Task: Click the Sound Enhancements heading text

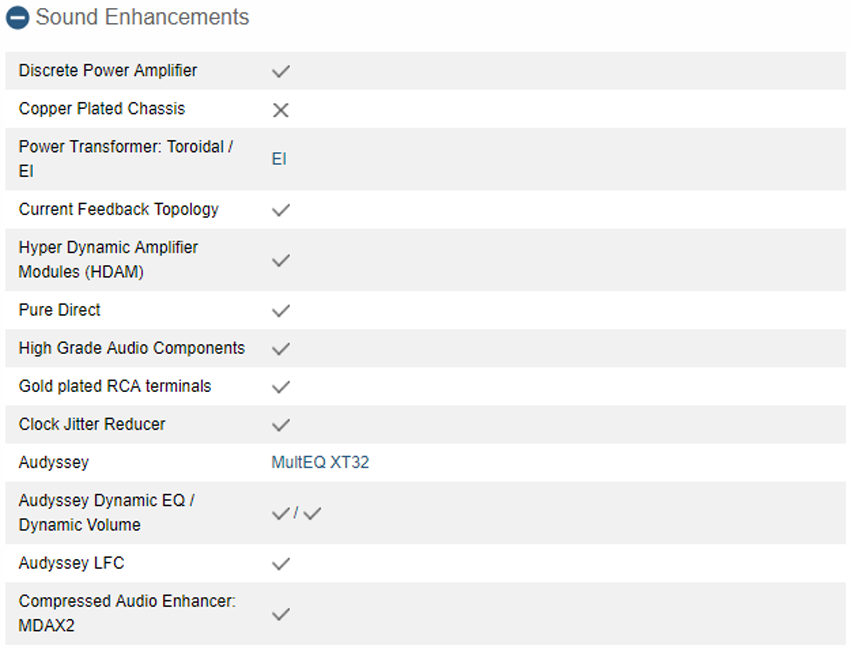Action: (142, 17)
